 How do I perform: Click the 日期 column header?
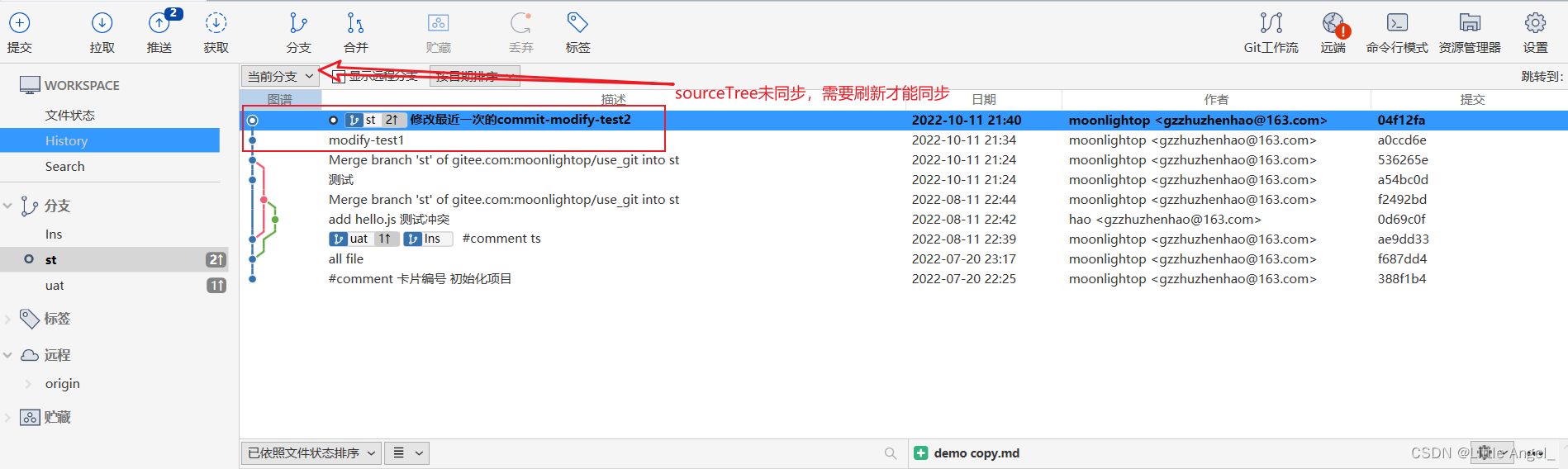983,100
